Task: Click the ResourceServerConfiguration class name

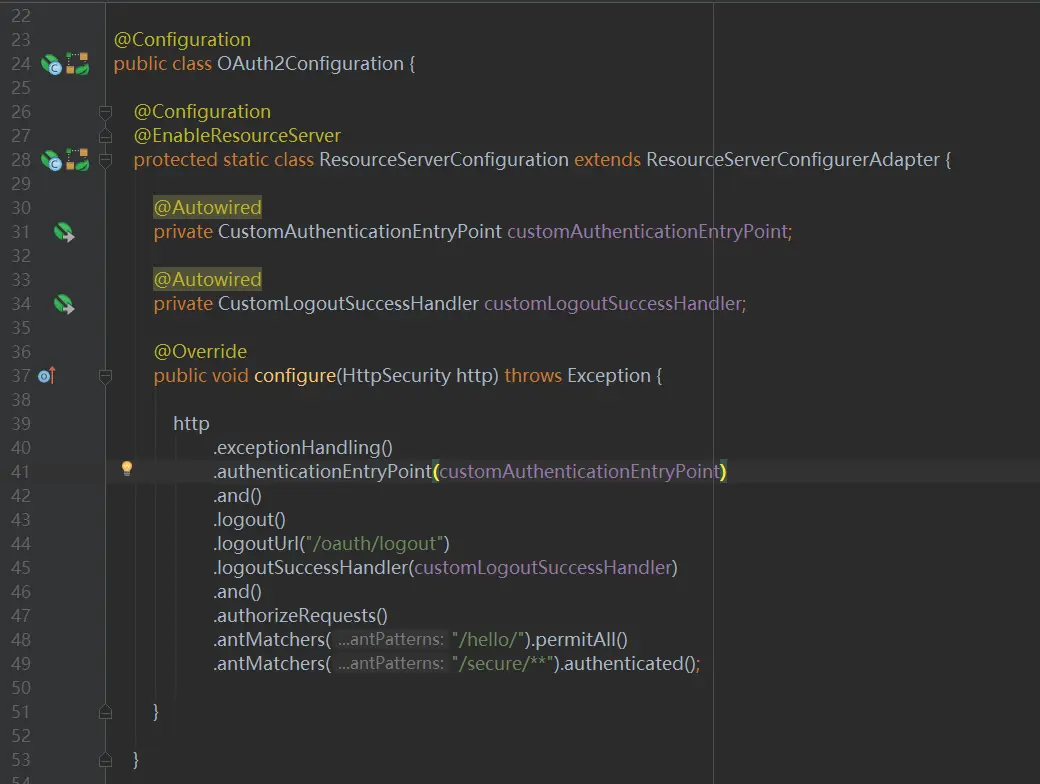Action: tap(444, 160)
